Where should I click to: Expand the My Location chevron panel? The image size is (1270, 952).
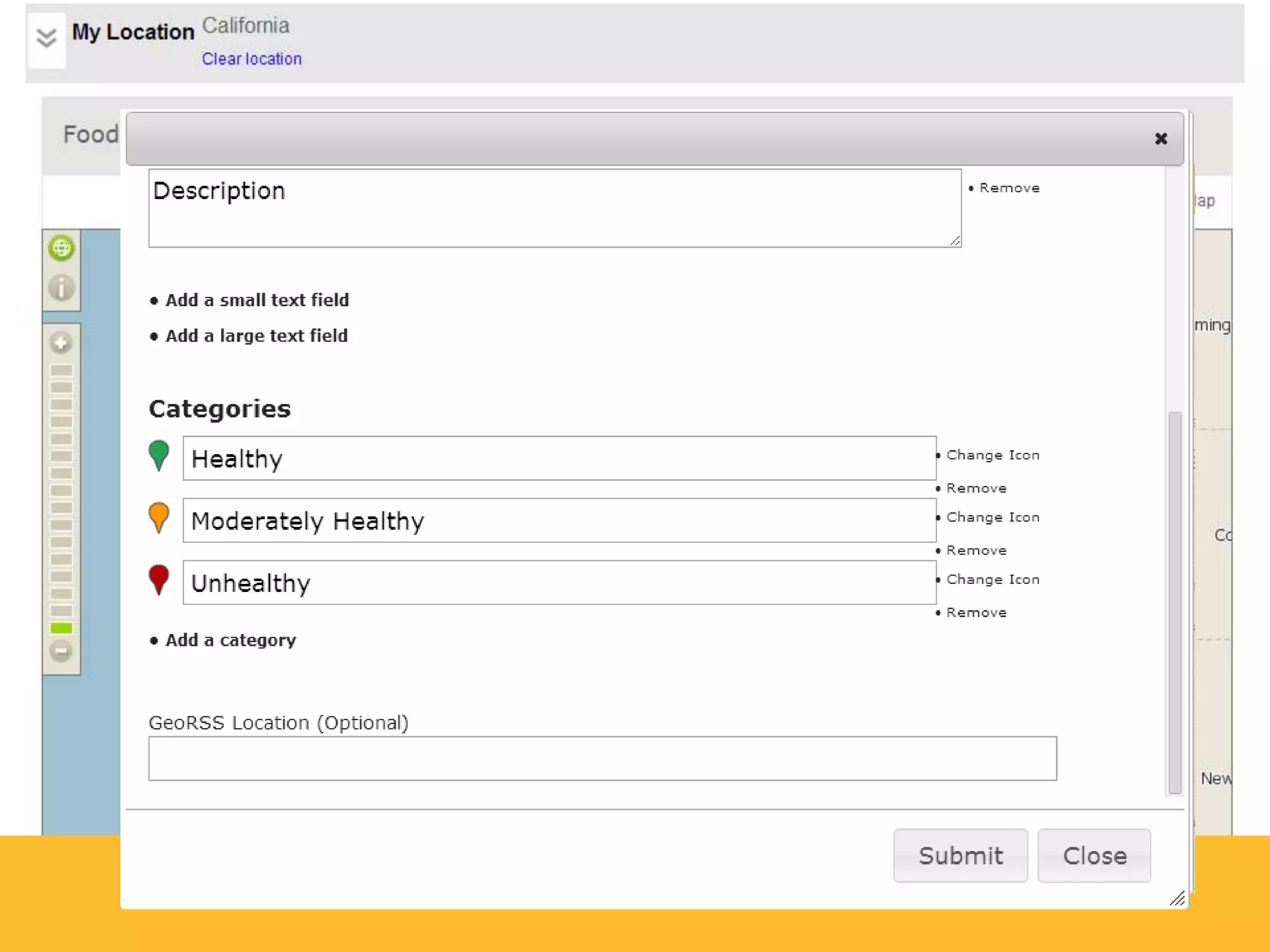[x=47, y=39]
